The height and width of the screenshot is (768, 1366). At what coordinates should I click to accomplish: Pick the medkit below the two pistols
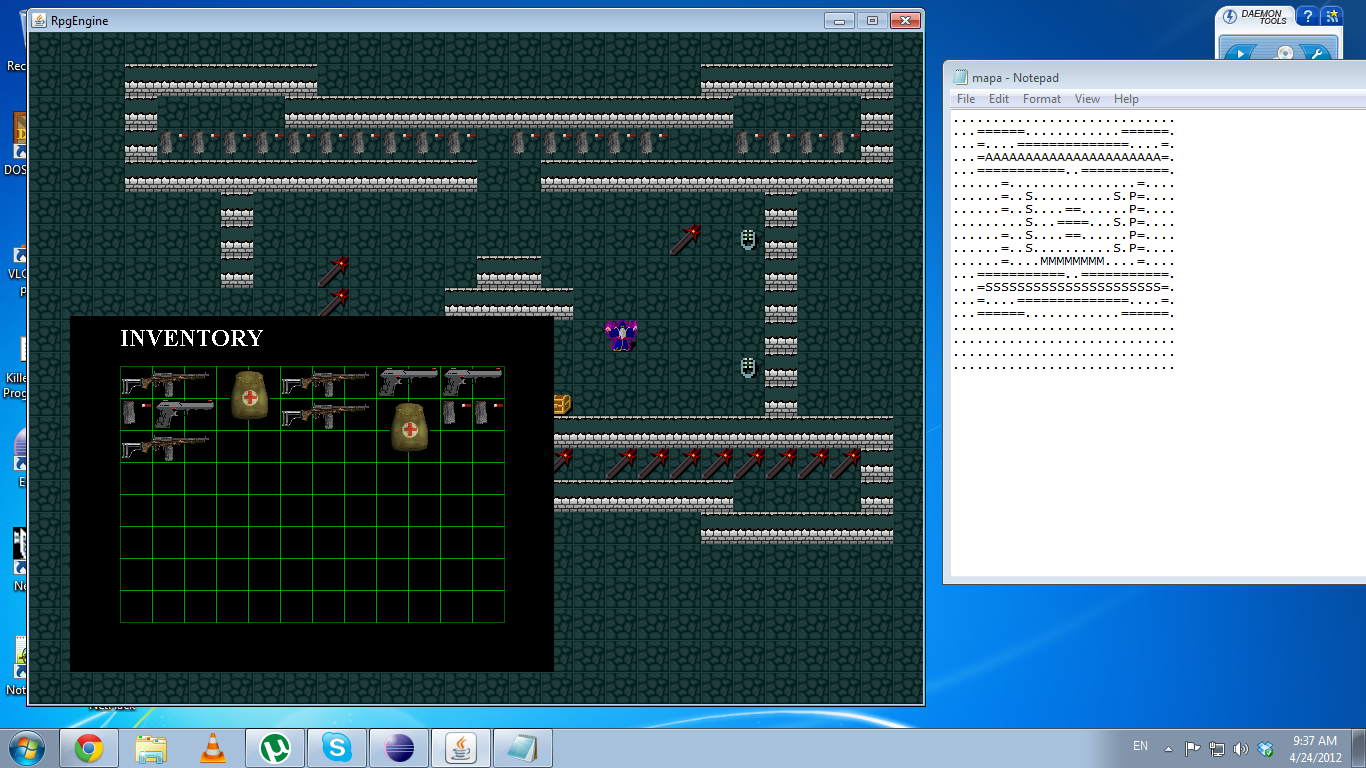pos(409,426)
